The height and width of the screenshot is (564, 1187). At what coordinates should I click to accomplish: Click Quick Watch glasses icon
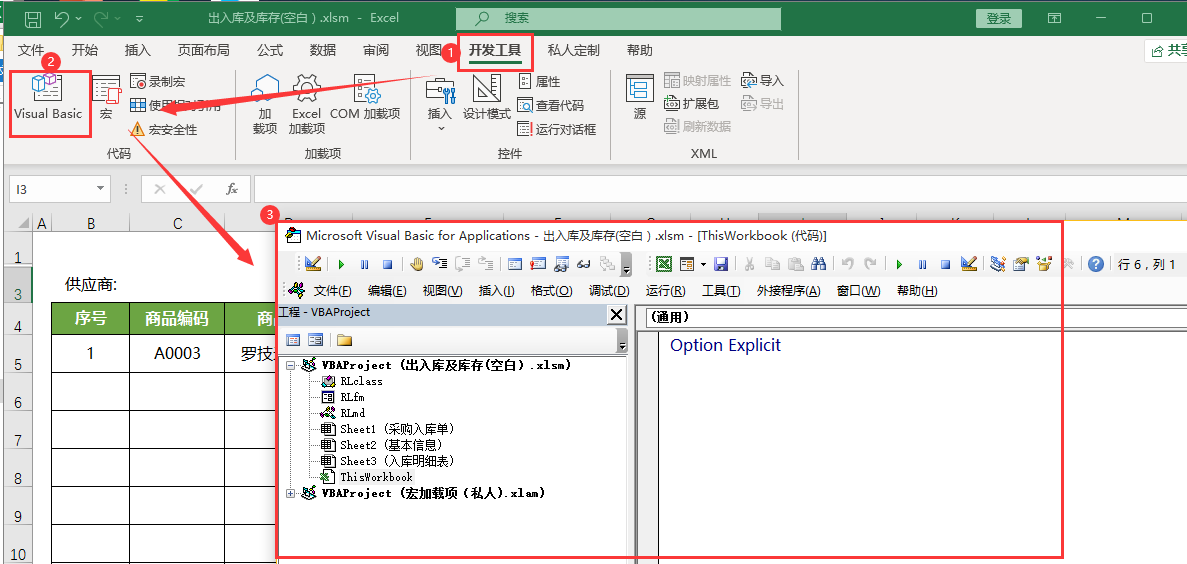584,264
